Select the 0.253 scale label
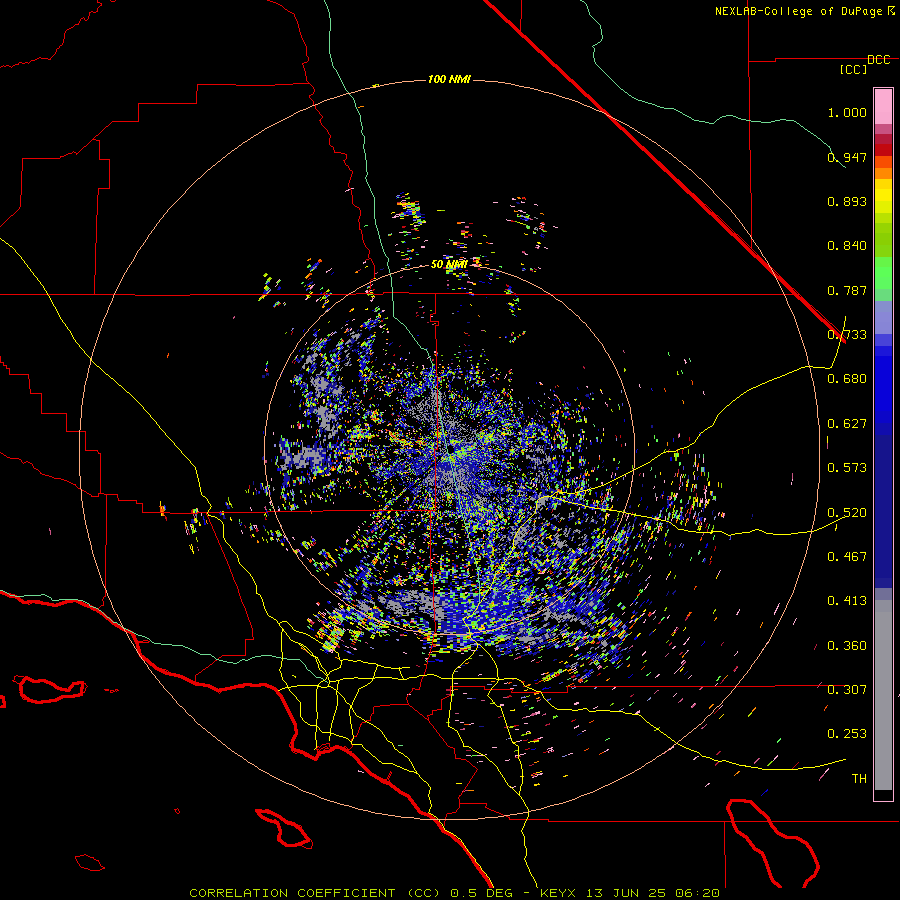The height and width of the screenshot is (900, 900). coord(847,734)
